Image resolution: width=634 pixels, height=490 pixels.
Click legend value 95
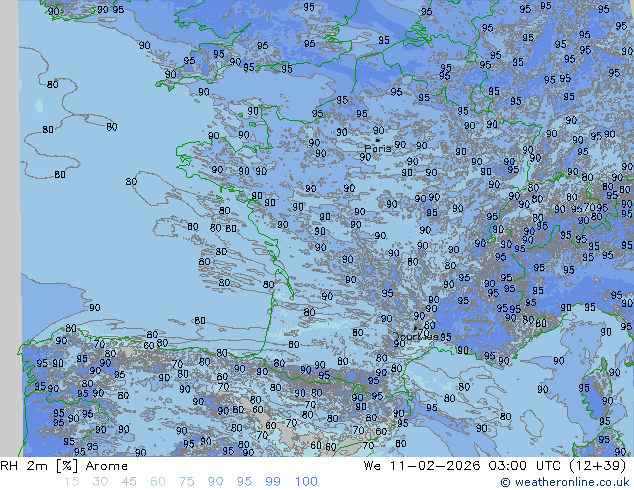click(x=244, y=482)
